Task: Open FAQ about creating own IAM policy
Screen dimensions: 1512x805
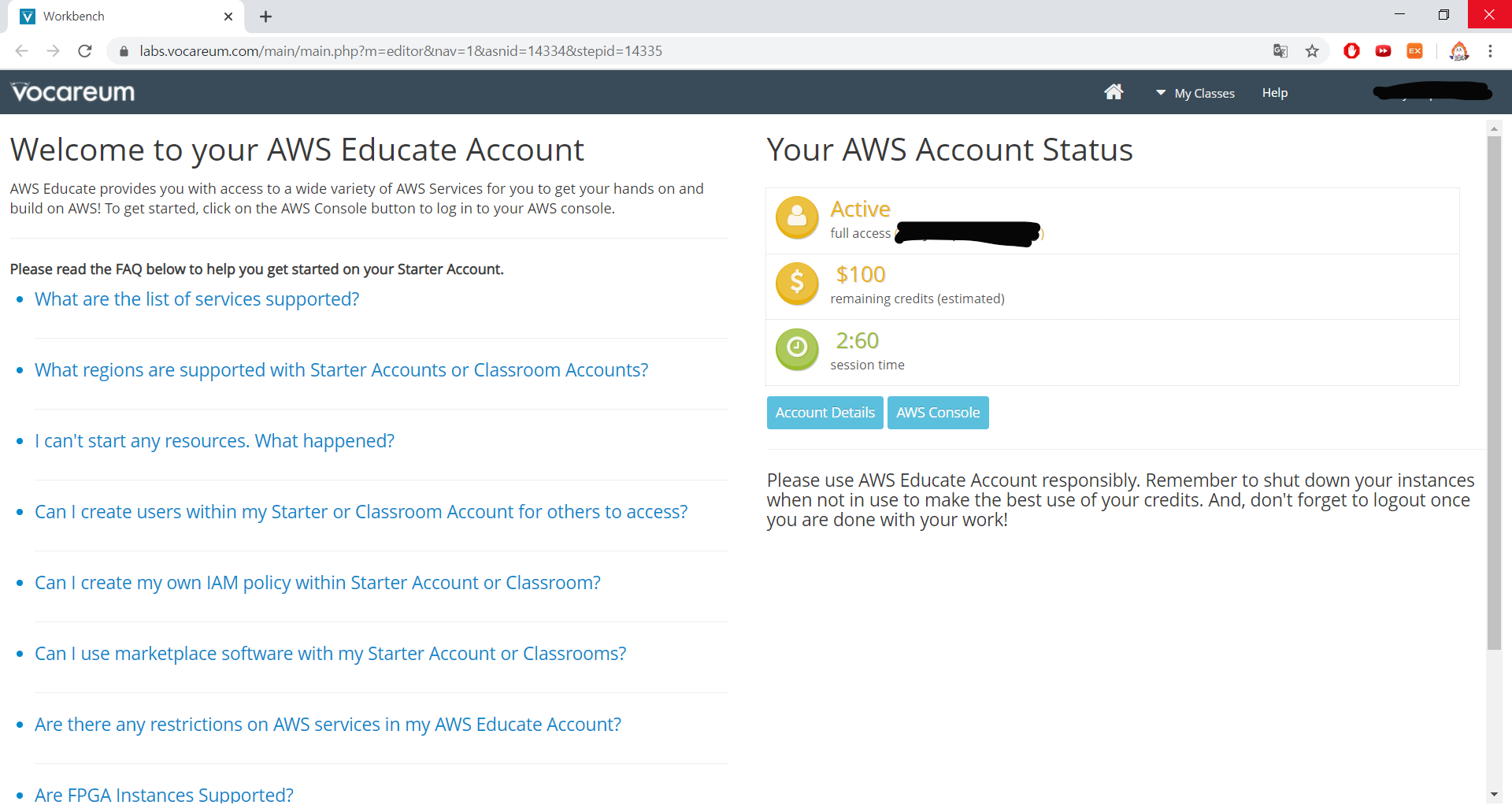Action: tap(317, 583)
